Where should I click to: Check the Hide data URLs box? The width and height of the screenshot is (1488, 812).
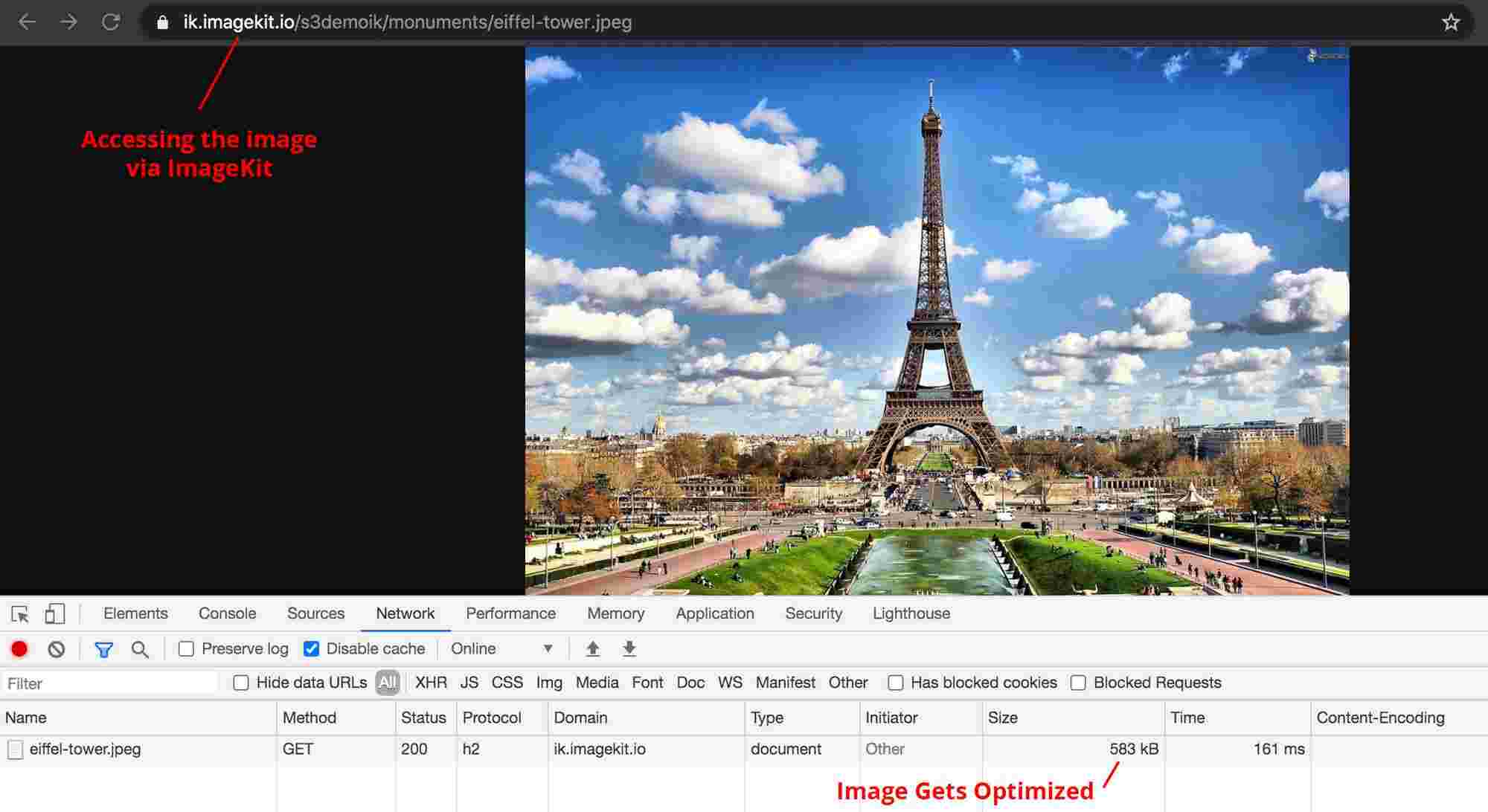tap(240, 683)
